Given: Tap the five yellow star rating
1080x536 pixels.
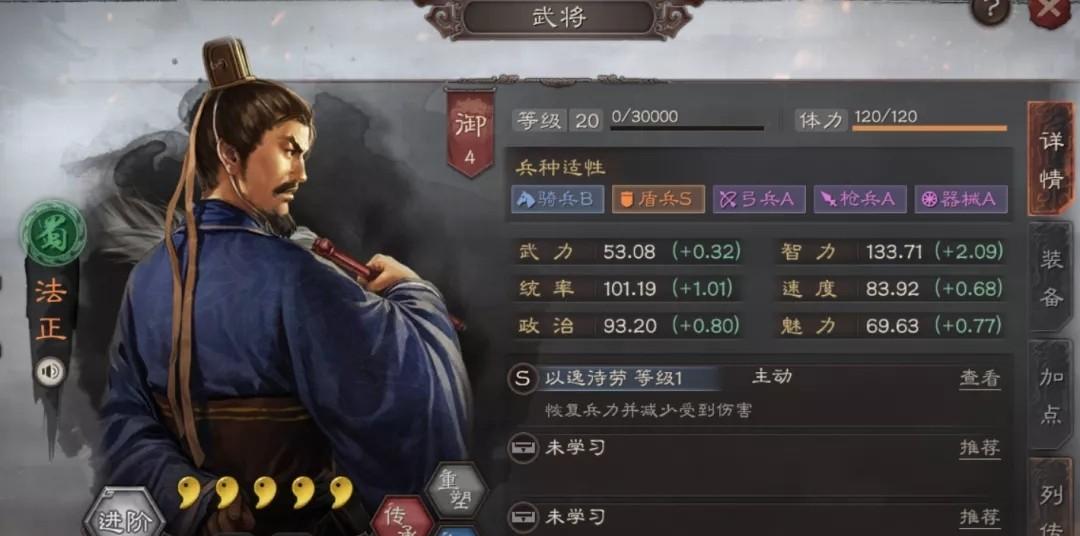Looking at the screenshot, I should 265,492.
